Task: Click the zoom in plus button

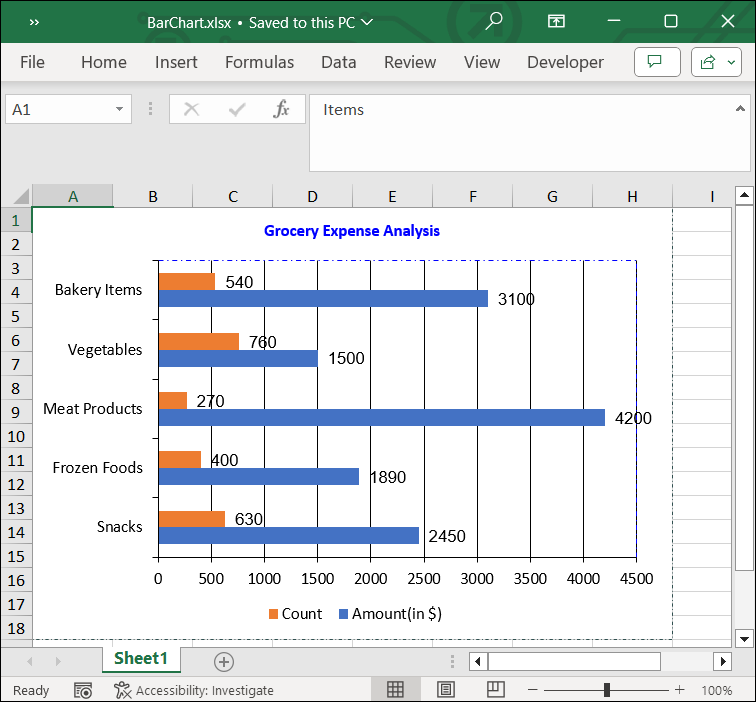Action: pyautogui.click(x=679, y=690)
